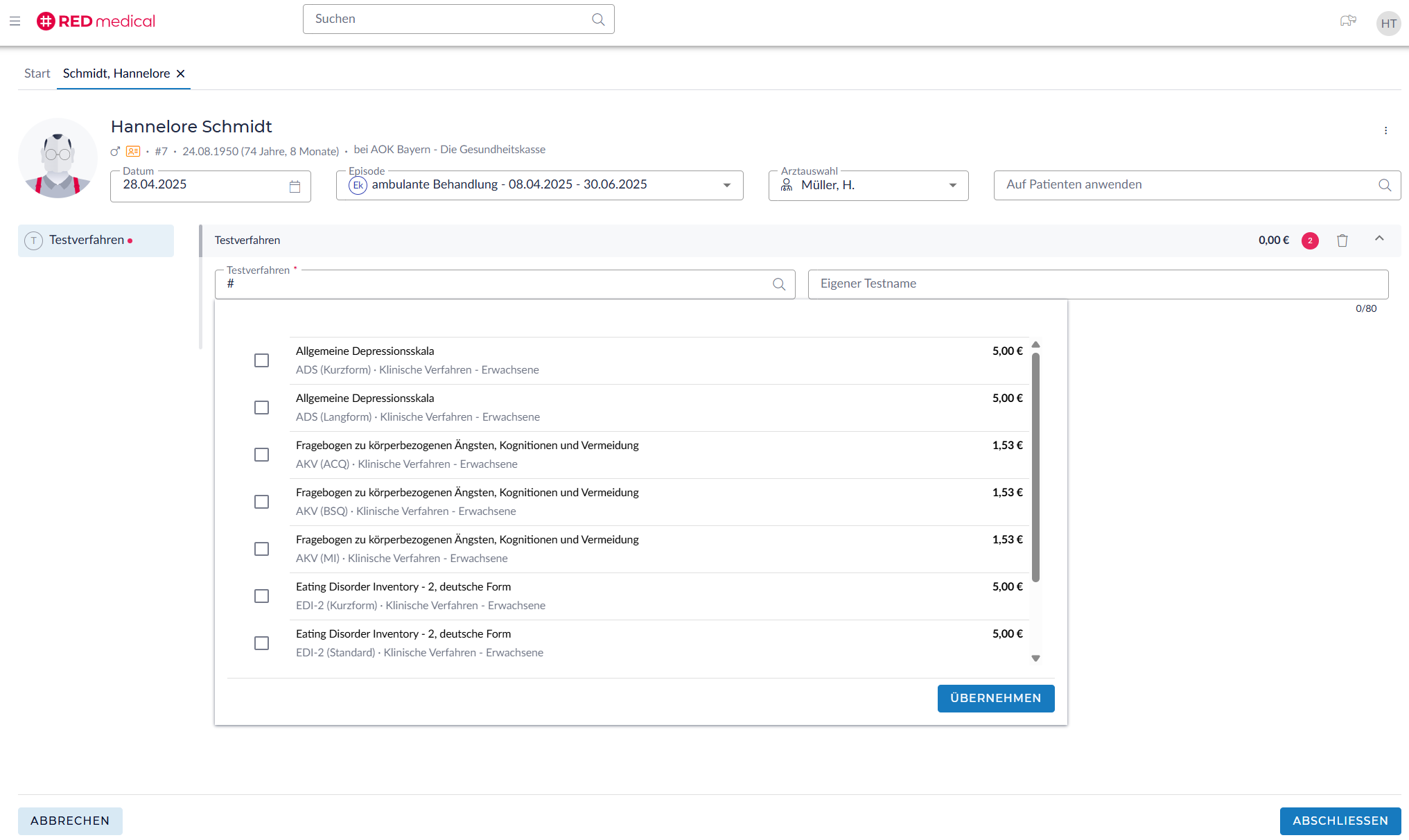Image resolution: width=1409 pixels, height=840 pixels.
Task: Open the HT user avatar menu
Action: (1388, 24)
